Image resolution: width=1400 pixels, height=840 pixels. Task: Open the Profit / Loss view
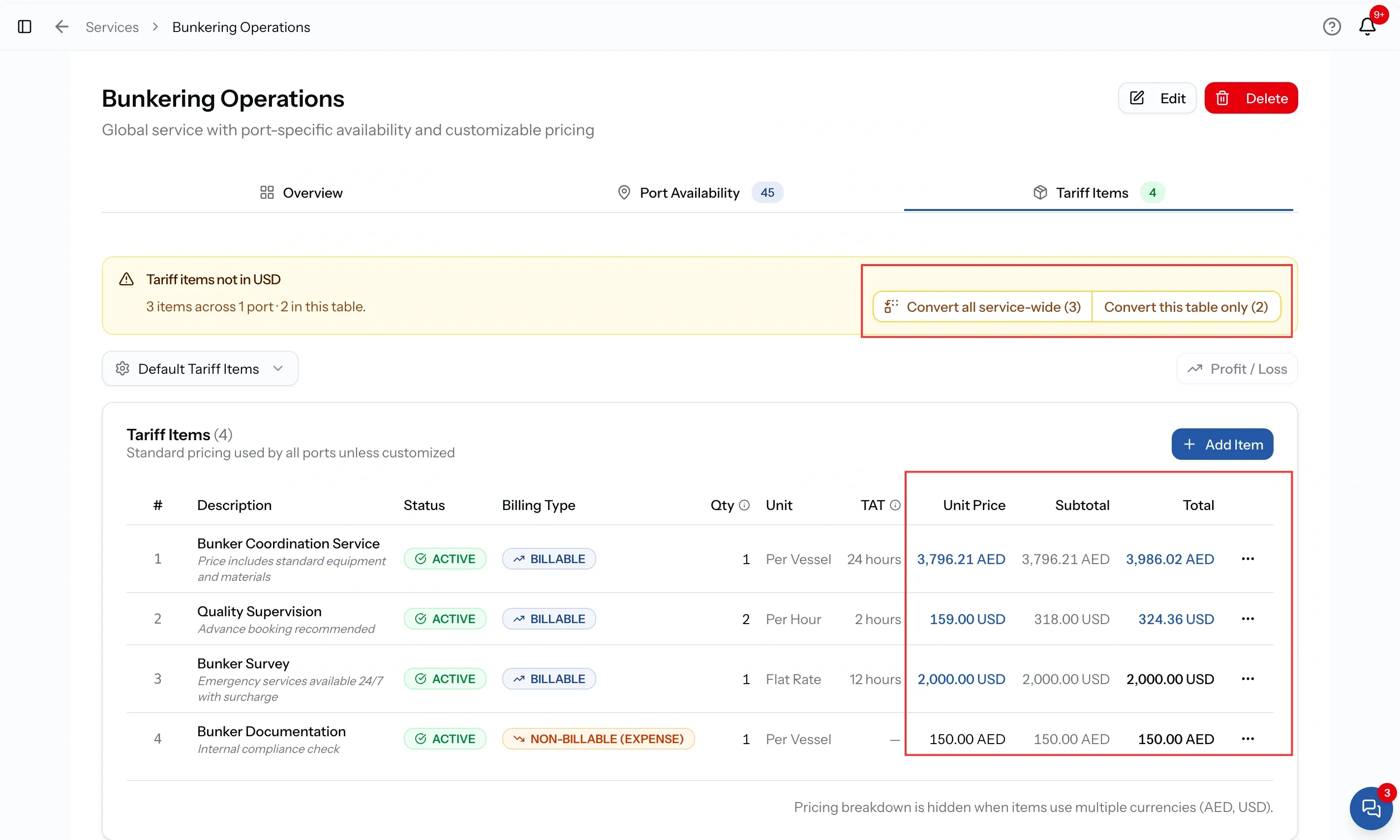coord(1236,368)
